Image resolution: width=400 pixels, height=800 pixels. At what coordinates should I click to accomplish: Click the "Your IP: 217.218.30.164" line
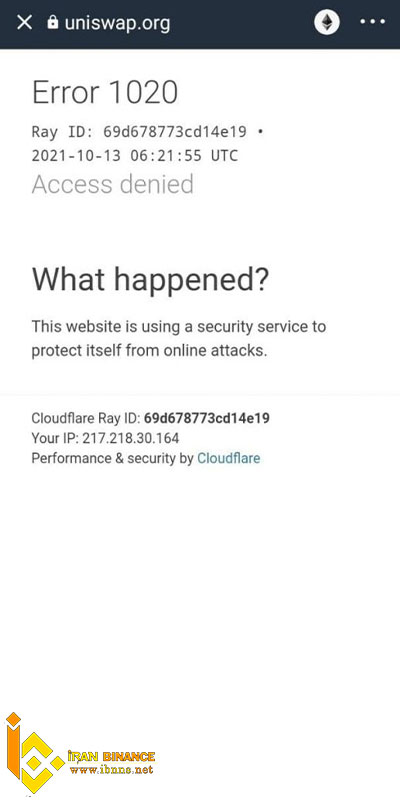coord(105,438)
